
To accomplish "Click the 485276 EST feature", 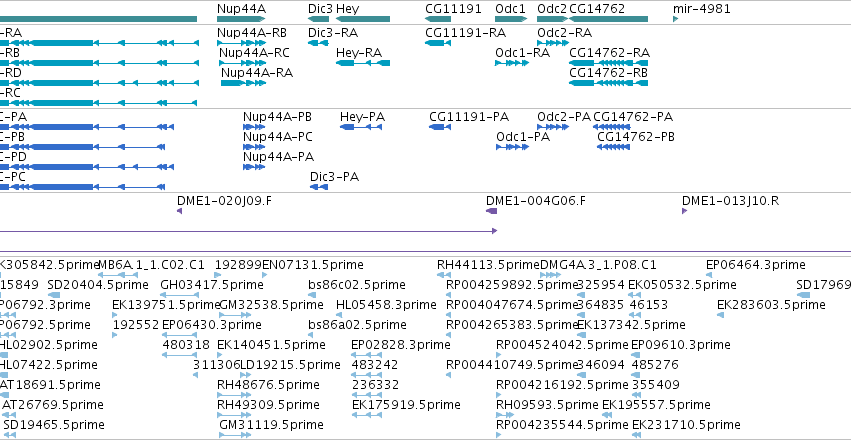I will [636, 375].
